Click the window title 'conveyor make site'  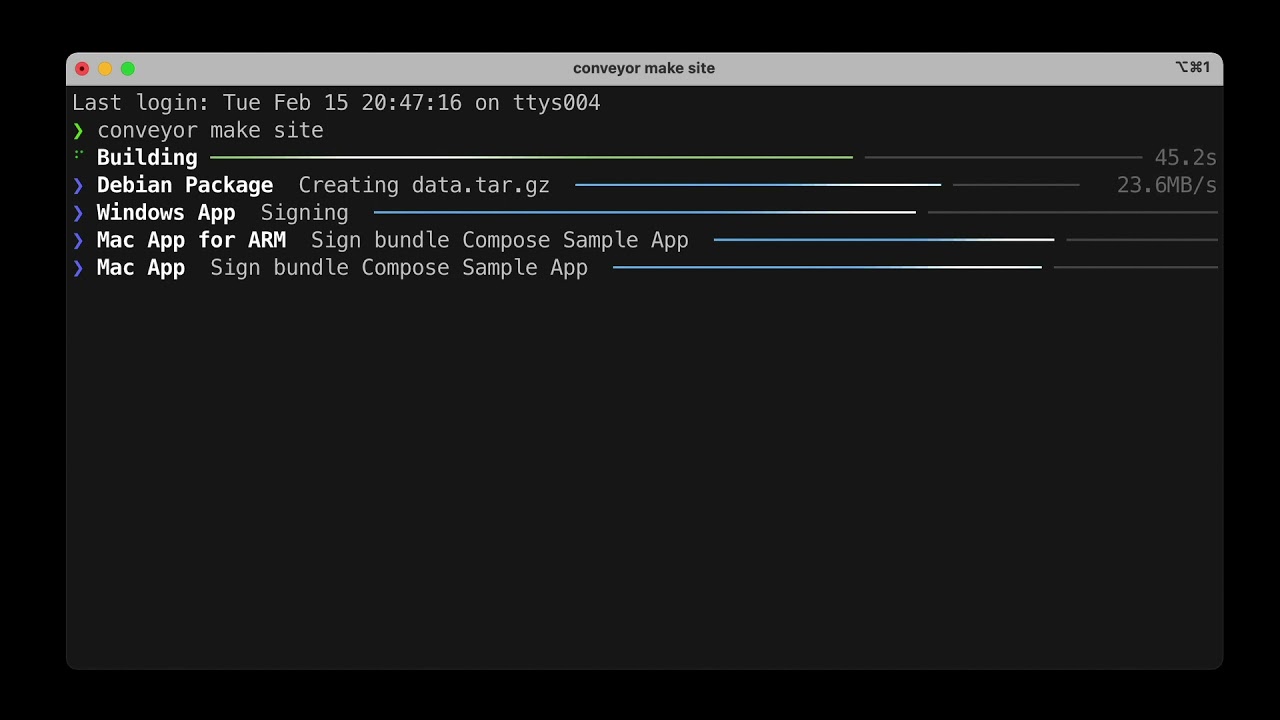644,68
